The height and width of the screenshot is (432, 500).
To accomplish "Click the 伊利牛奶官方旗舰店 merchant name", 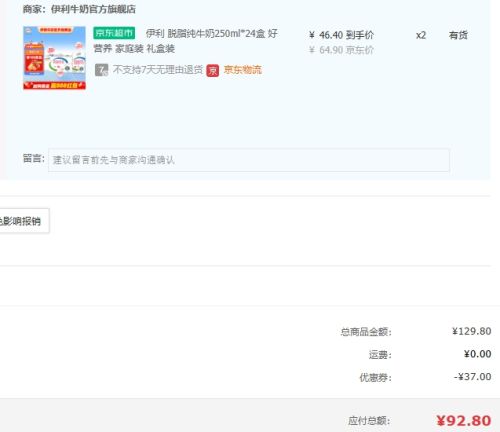I will [93, 9].
